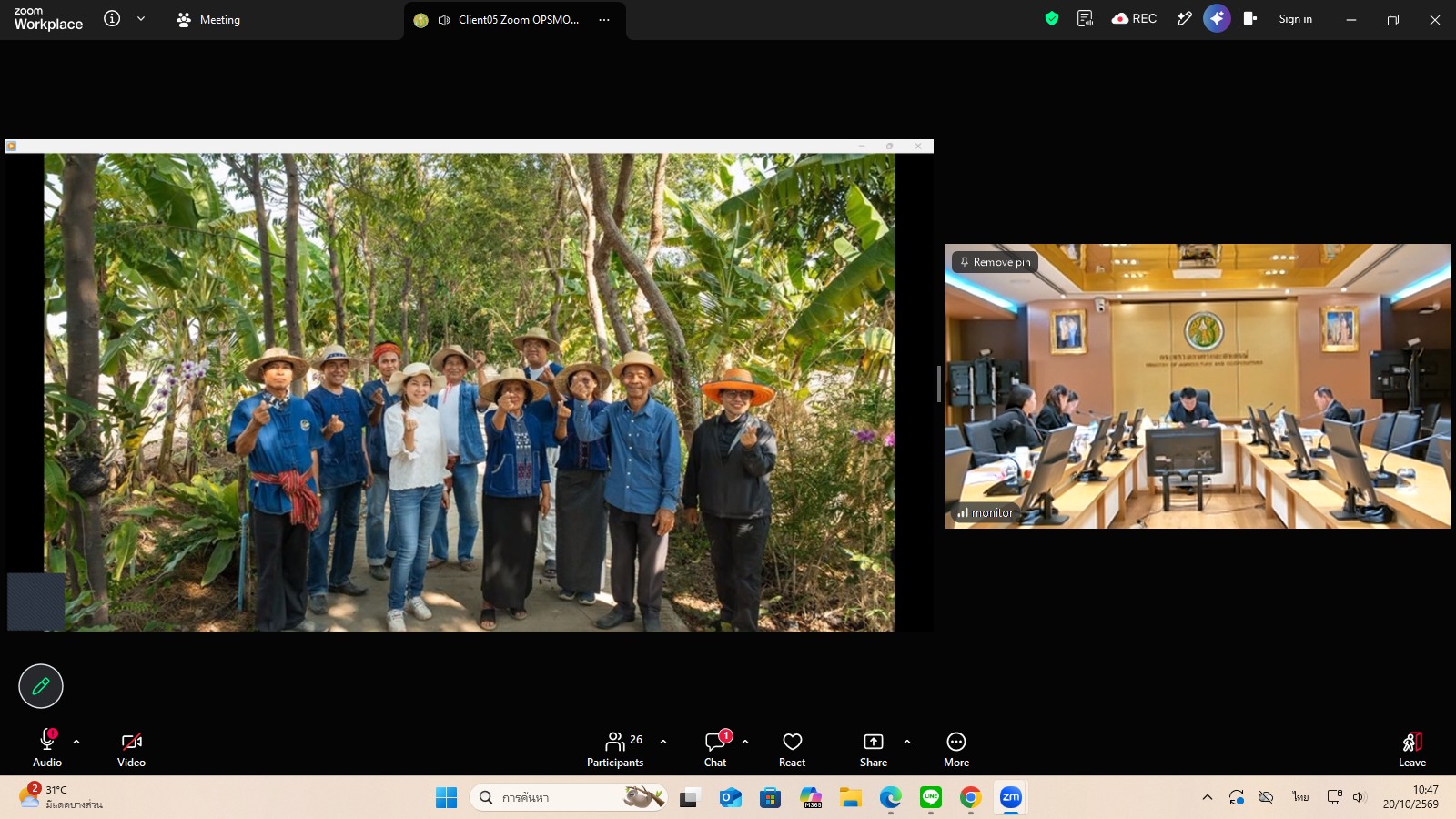Open Microsoft 365 Copilot taskbar icon
Viewport: 1456px width, 819px height.
811,798
